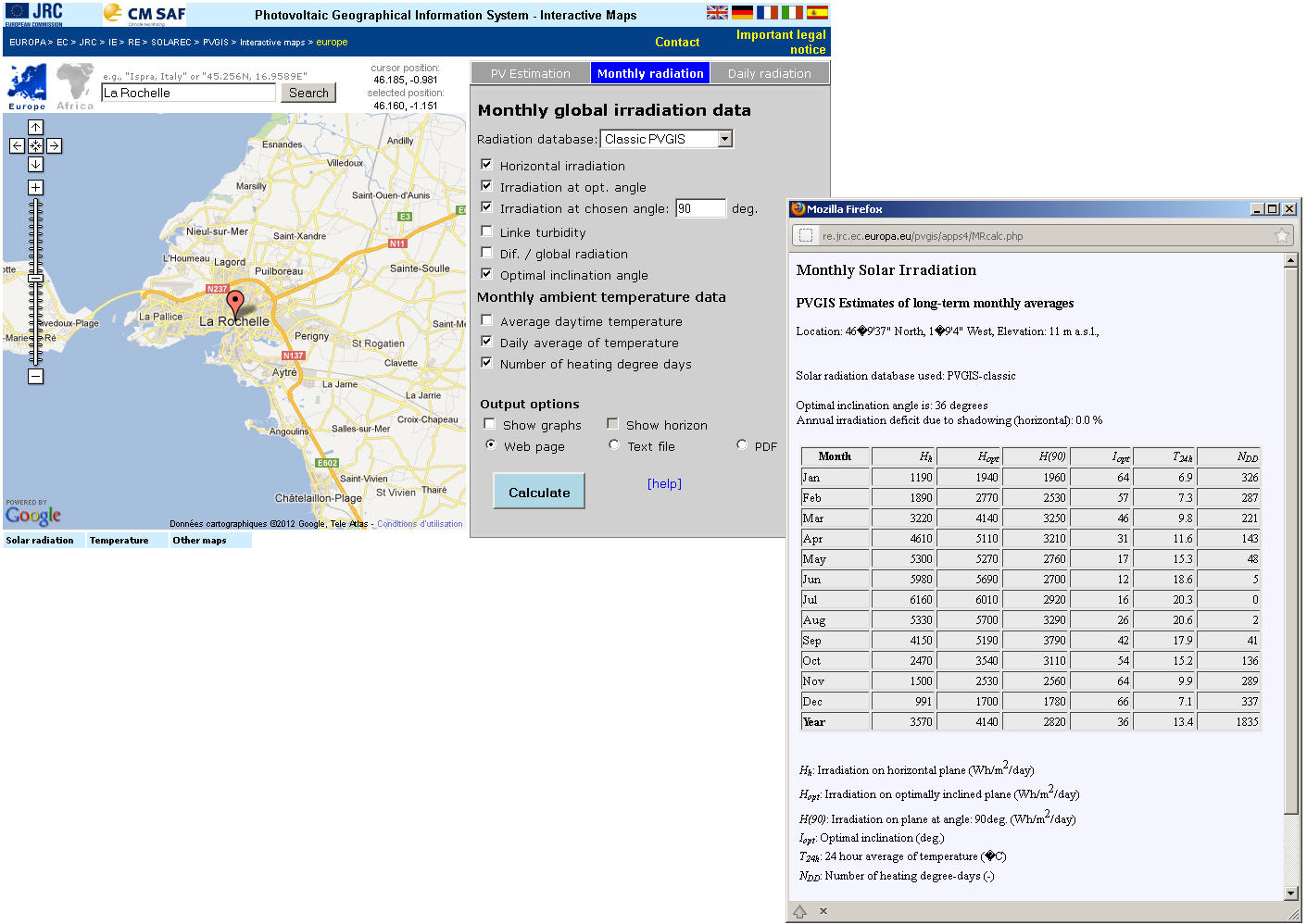This screenshot has width=1307, height=924.
Task: Open the [help] link
Action: pos(664,483)
